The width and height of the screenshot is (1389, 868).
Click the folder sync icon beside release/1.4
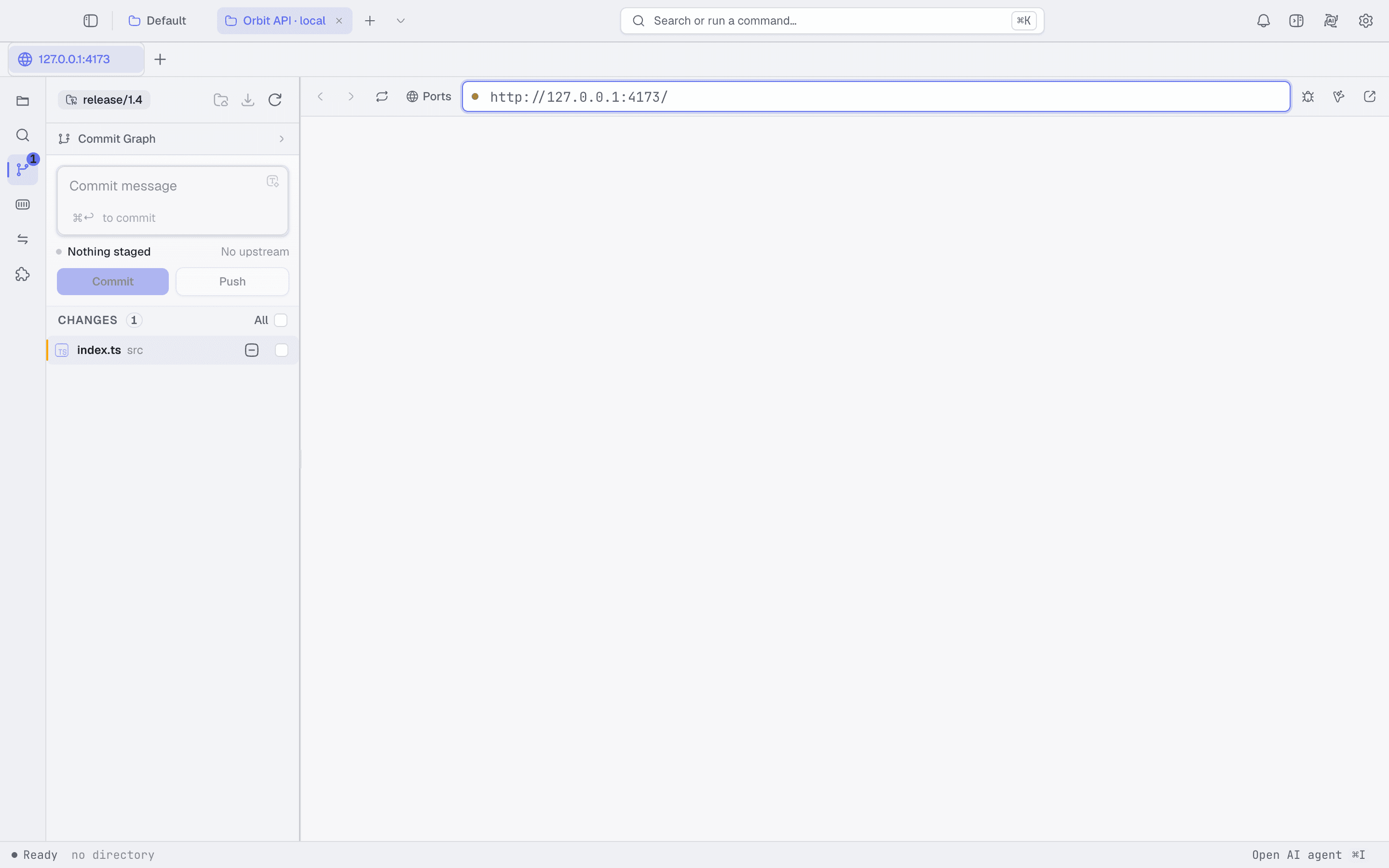point(221,100)
